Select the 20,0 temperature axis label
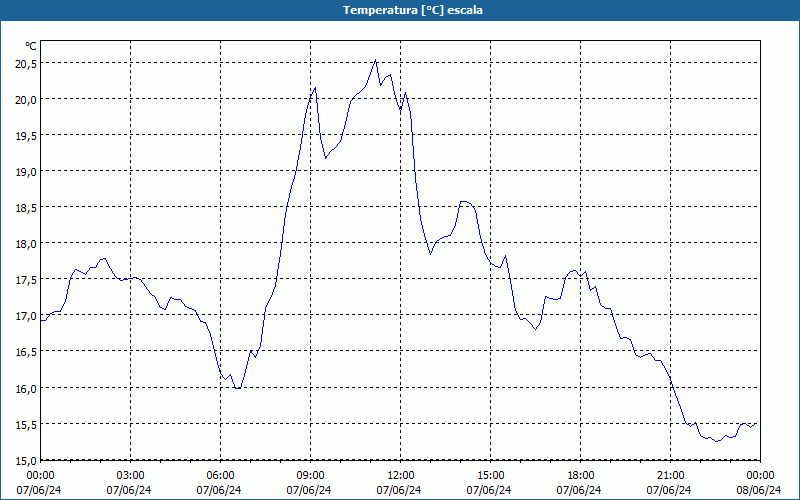The height and width of the screenshot is (500, 800). (x=26, y=99)
